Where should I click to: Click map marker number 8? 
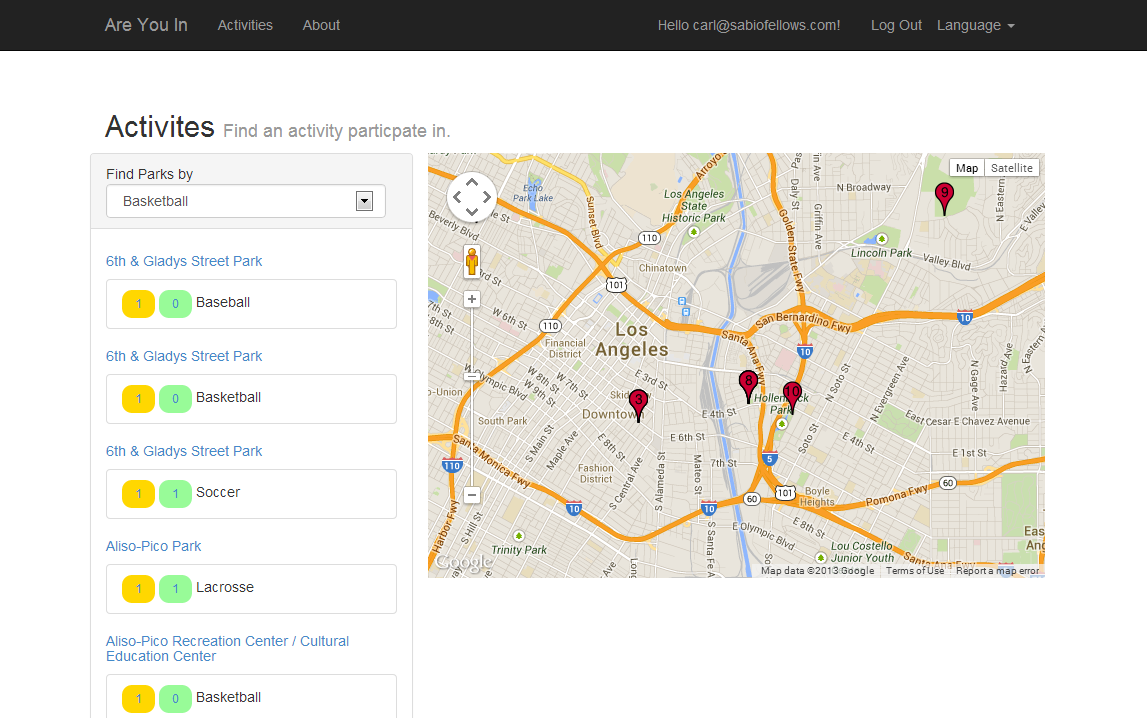[x=748, y=385]
